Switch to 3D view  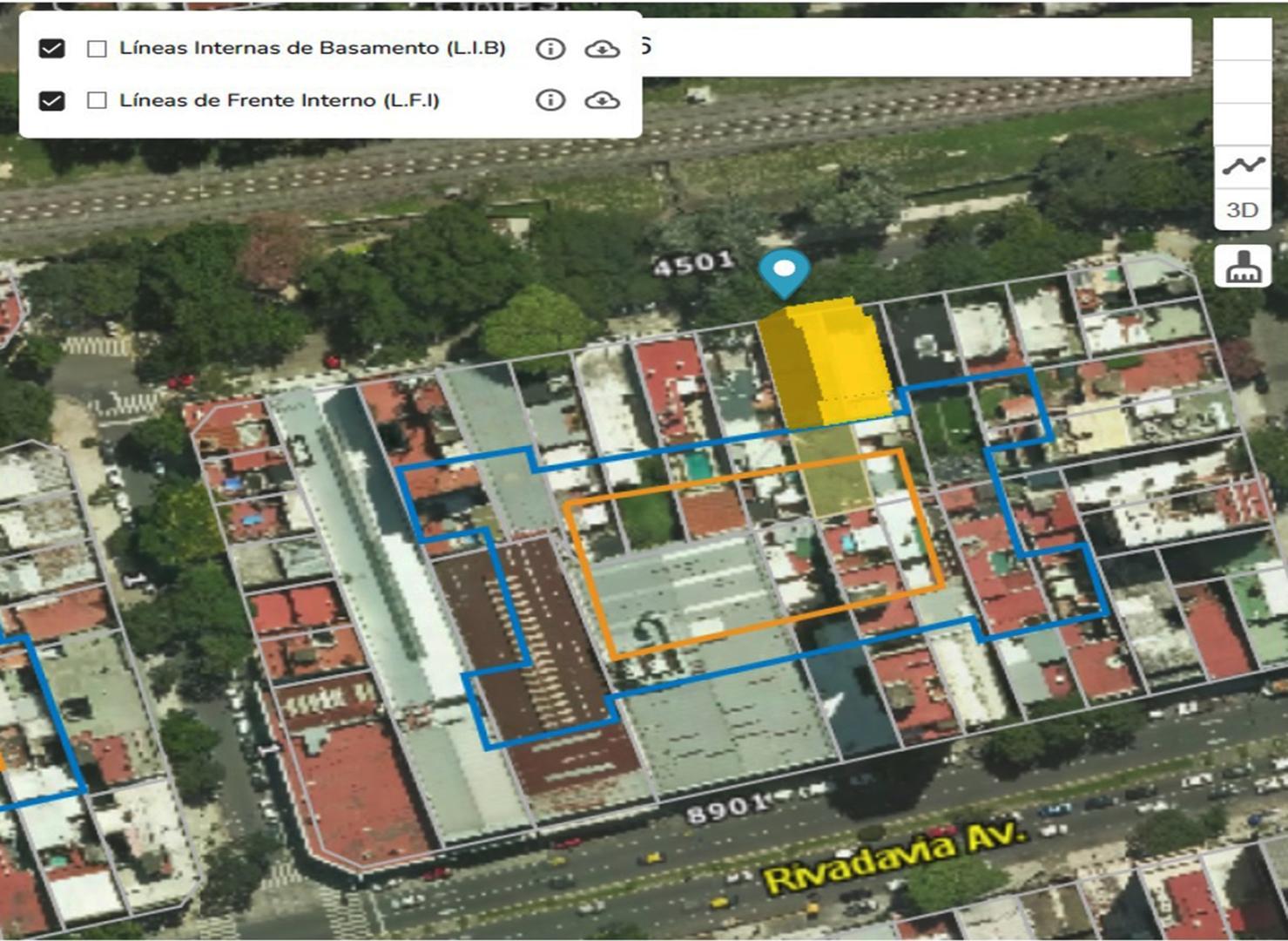point(1244,207)
